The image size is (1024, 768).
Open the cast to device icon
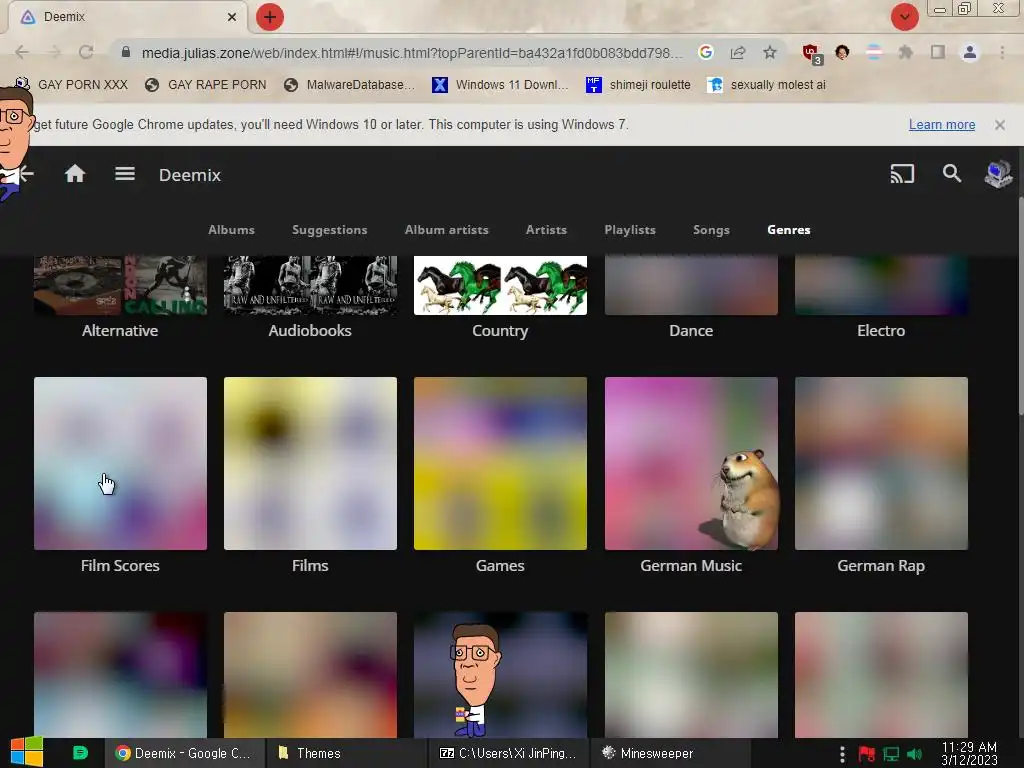(902, 174)
